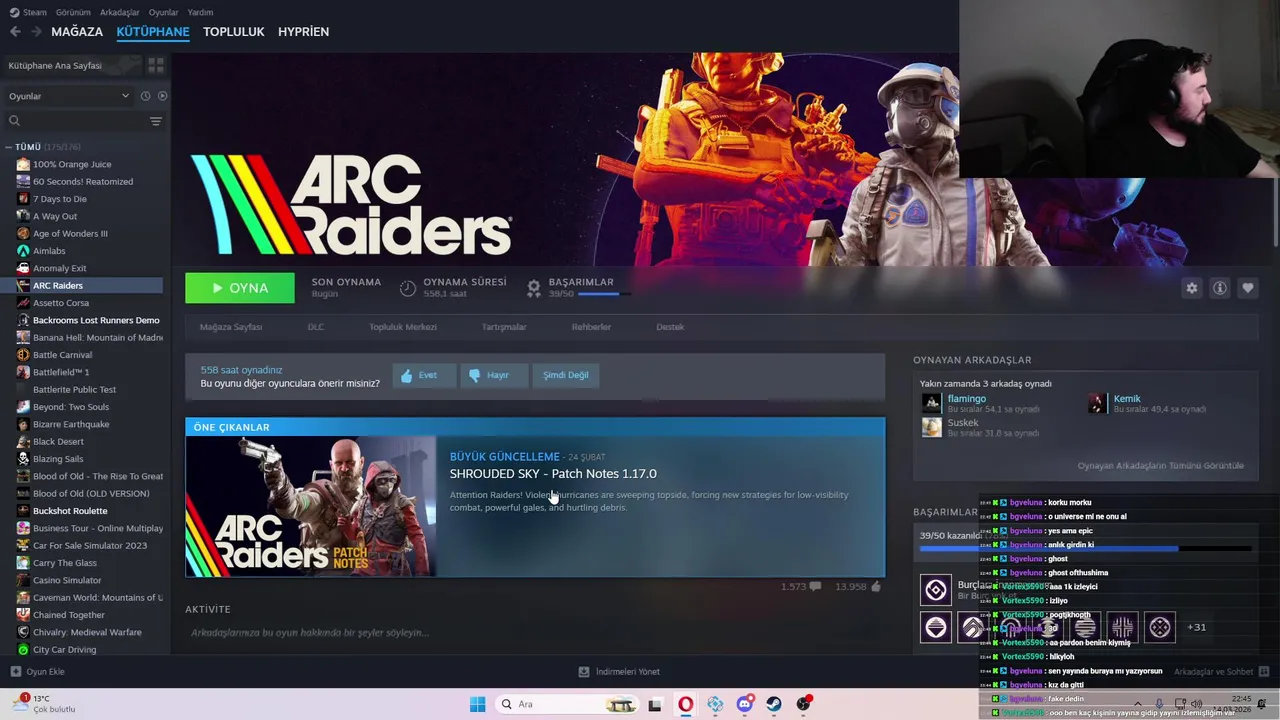
Task: Switch to the KÜTÜPHANE tab
Action: point(153,32)
